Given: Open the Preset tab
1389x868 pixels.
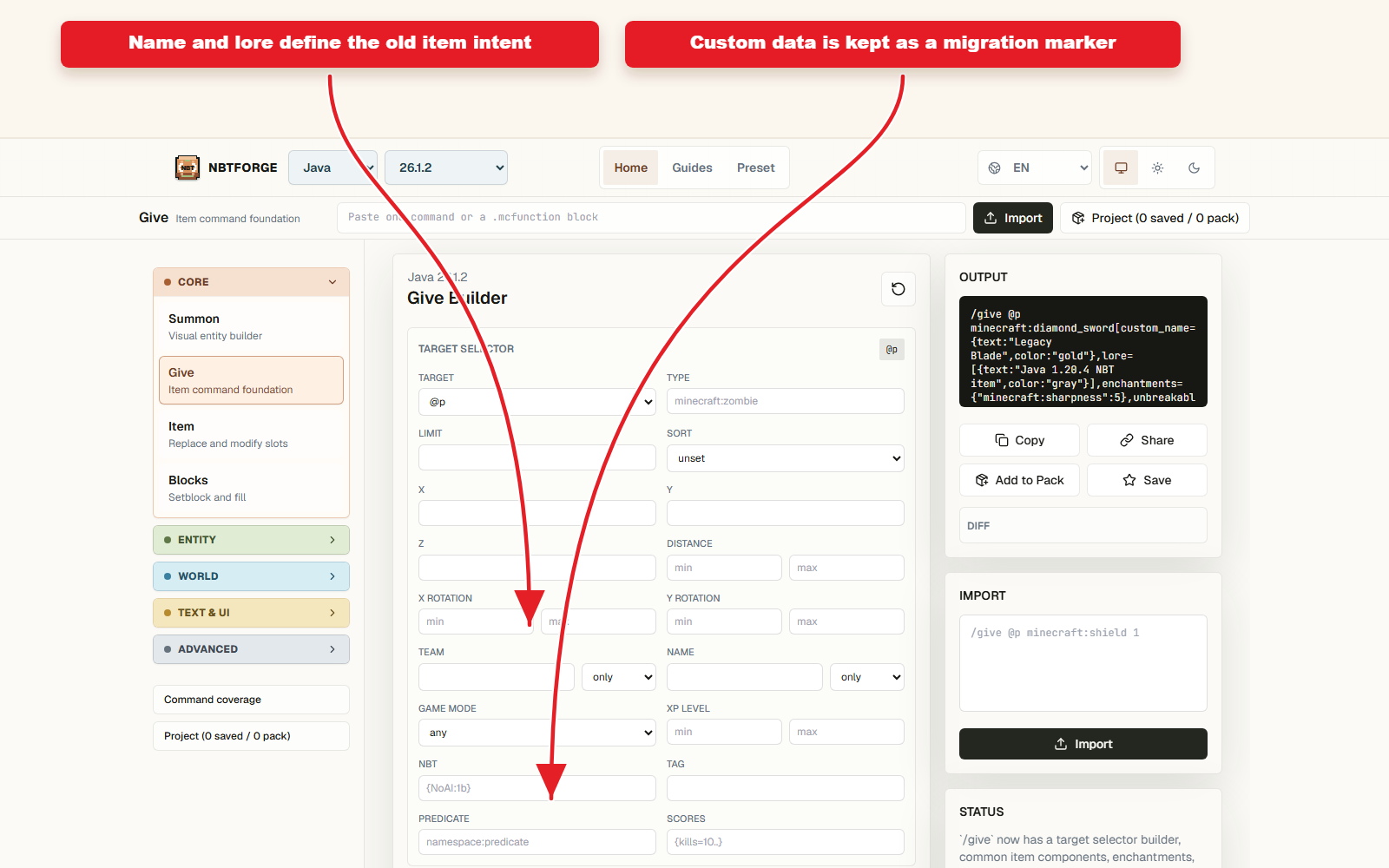Looking at the screenshot, I should pyautogui.click(x=756, y=168).
